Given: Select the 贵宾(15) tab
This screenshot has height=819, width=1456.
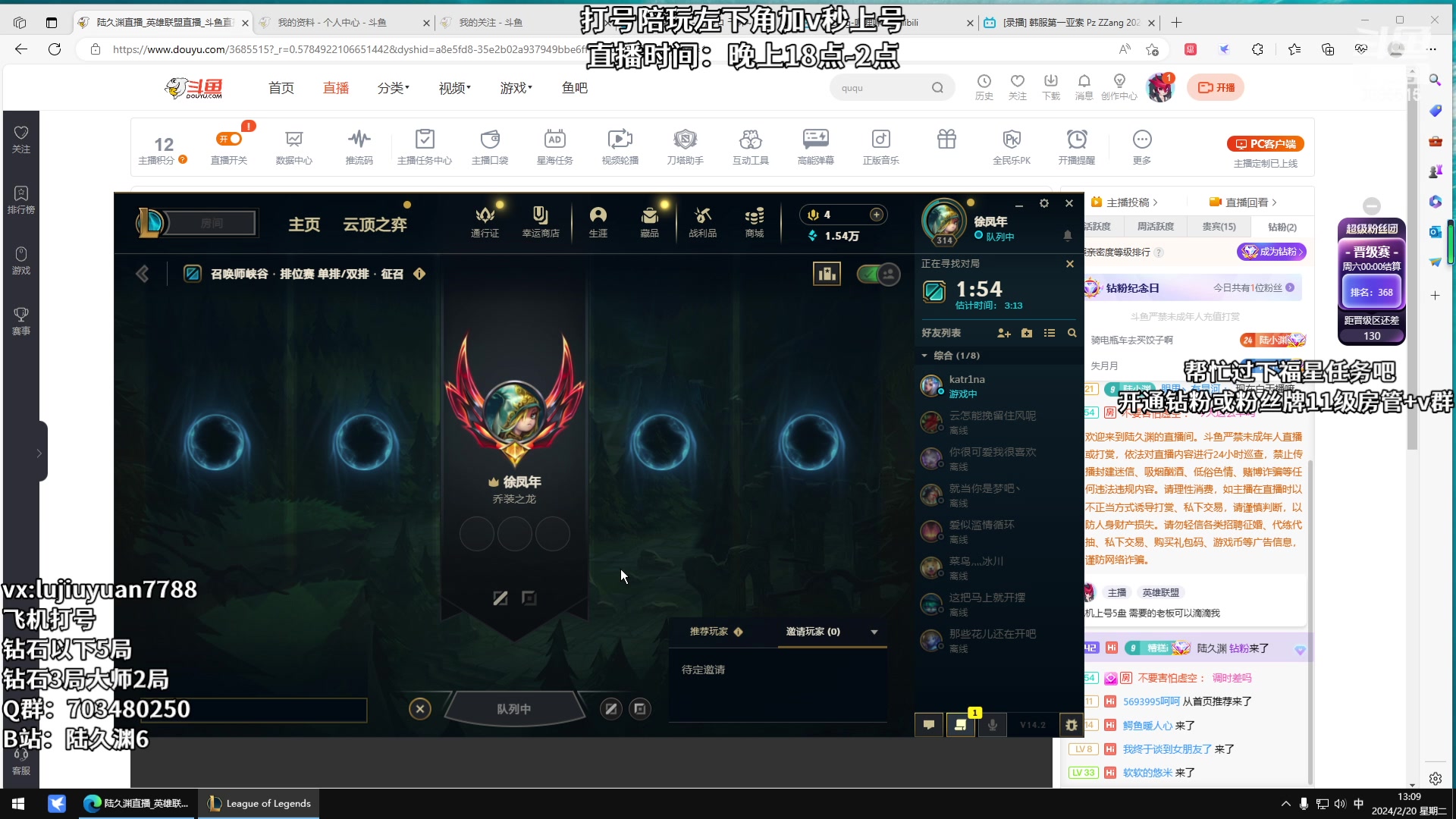Looking at the screenshot, I should click(1219, 227).
